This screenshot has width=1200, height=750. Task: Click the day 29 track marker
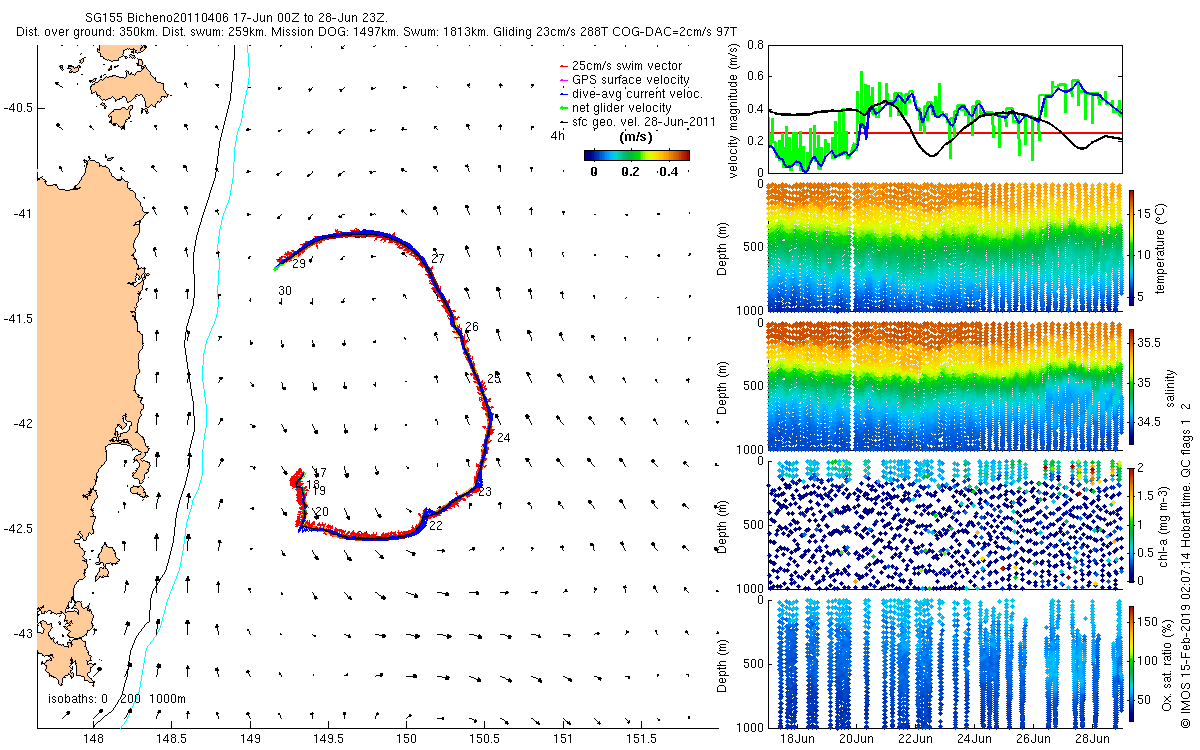point(299,264)
